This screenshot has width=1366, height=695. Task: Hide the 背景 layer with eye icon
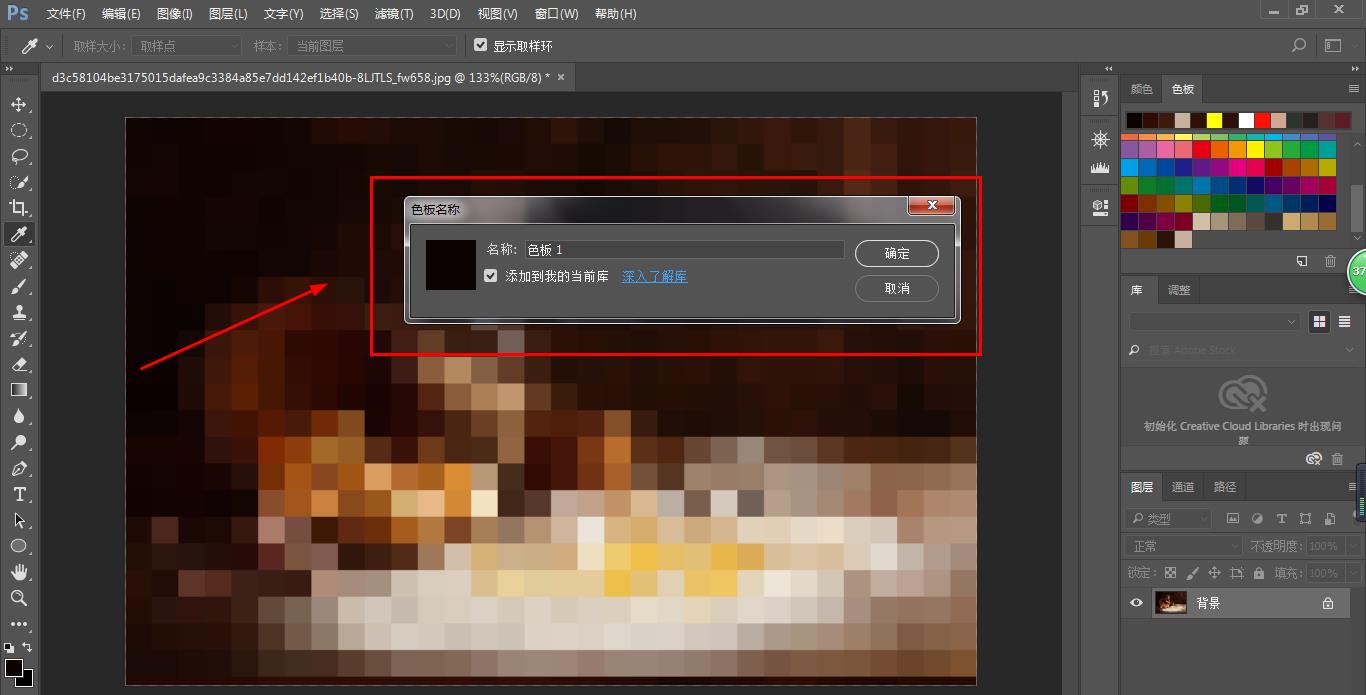coord(1136,603)
